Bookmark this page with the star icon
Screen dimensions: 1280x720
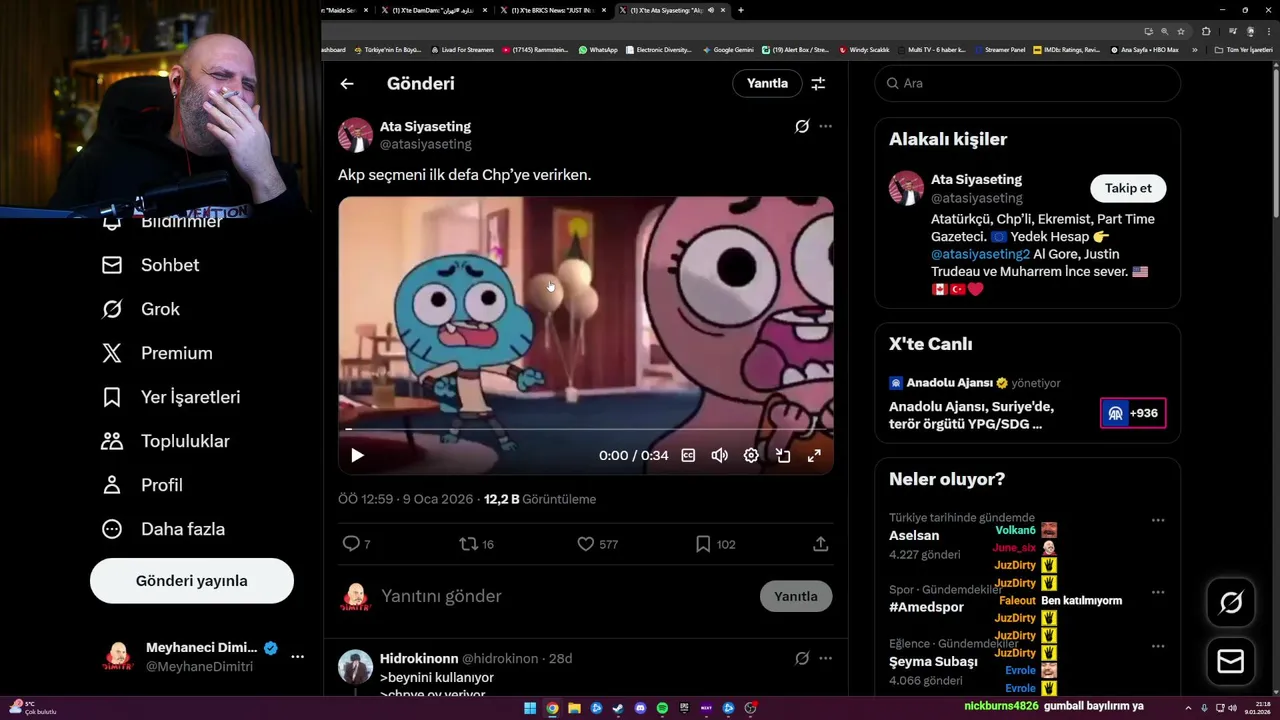pos(1181,31)
